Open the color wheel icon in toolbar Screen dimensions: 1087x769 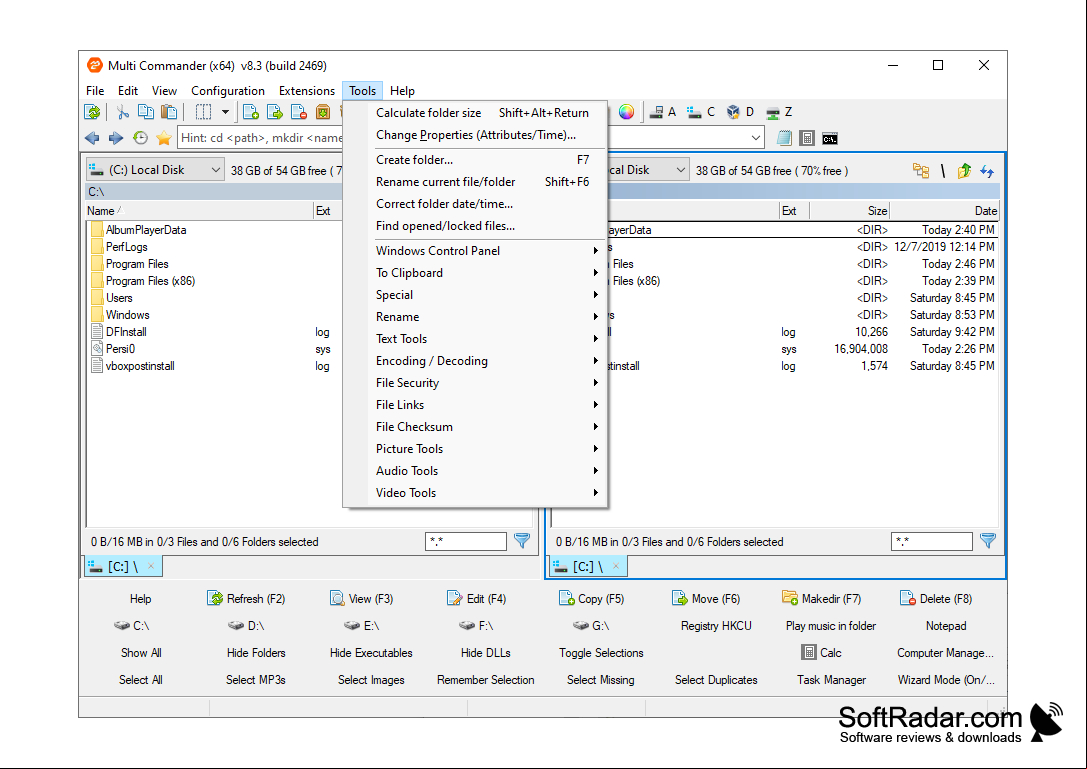pyautogui.click(x=626, y=112)
